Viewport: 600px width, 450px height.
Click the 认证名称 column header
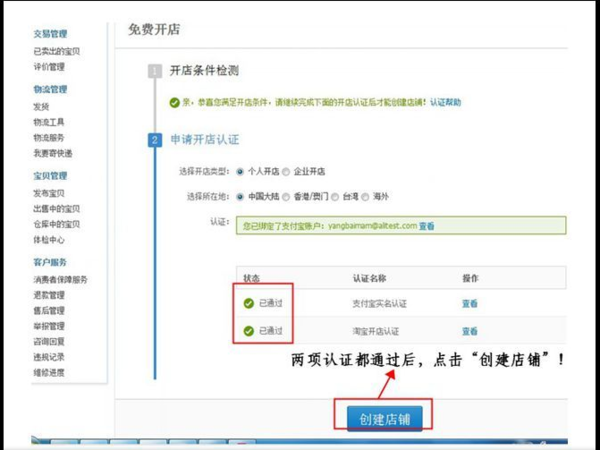click(369, 278)
